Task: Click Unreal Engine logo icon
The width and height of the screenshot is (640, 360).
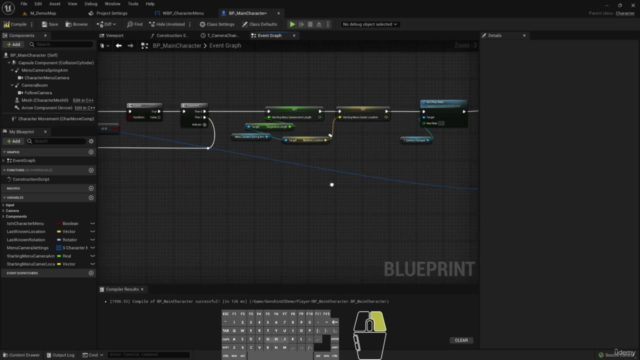Action: tap(8, 8)
